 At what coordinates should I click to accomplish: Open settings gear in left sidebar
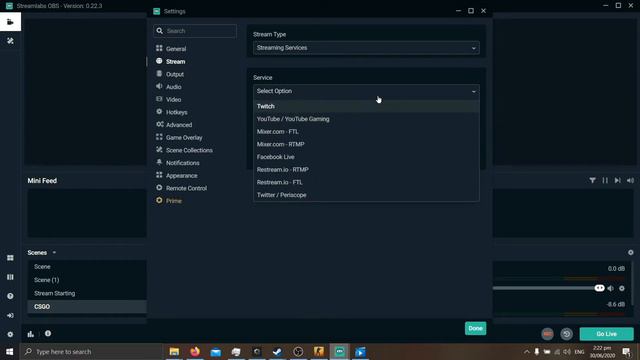click(10, 334)
